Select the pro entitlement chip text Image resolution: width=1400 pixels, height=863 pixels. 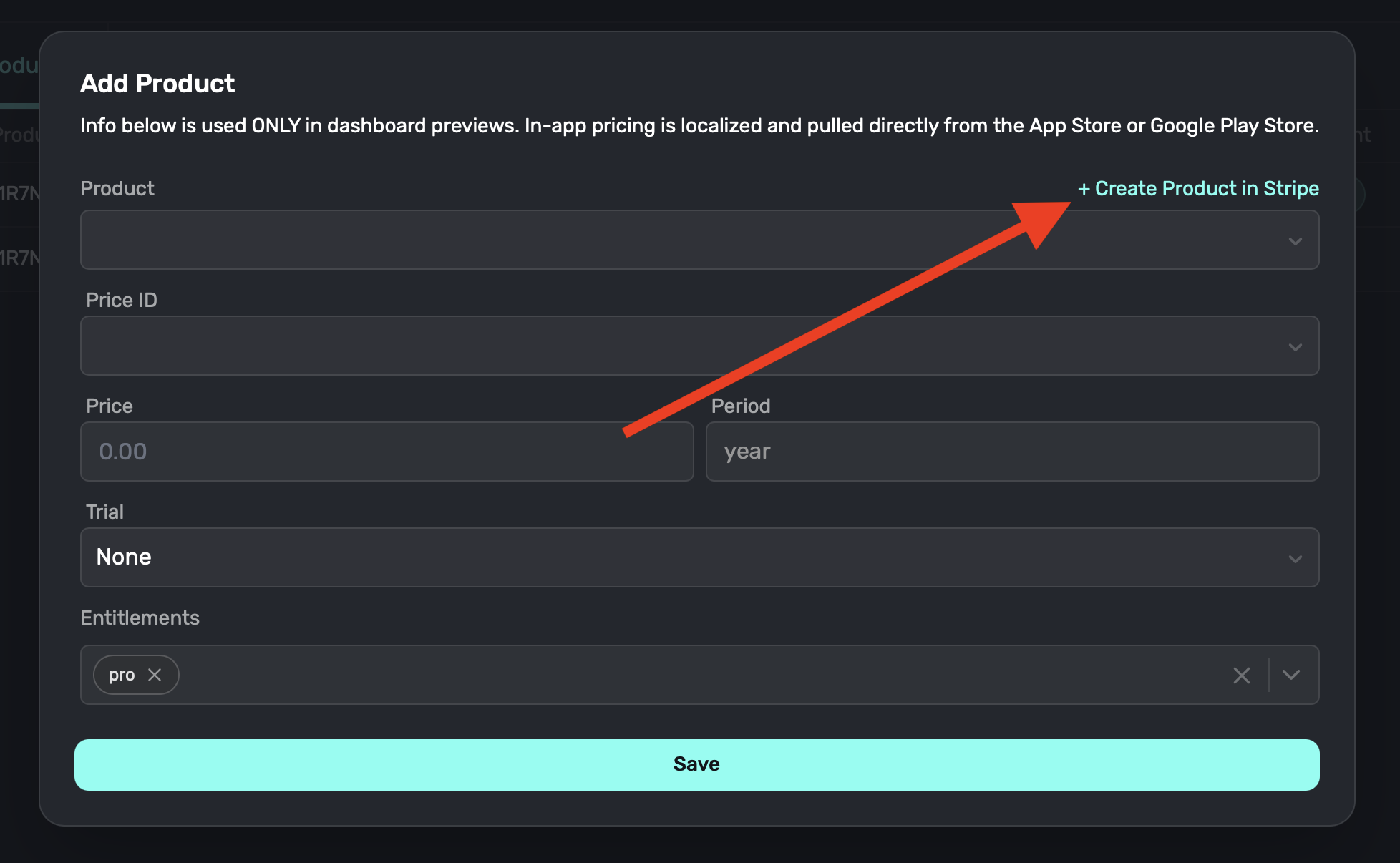click(x=122, y=675)
